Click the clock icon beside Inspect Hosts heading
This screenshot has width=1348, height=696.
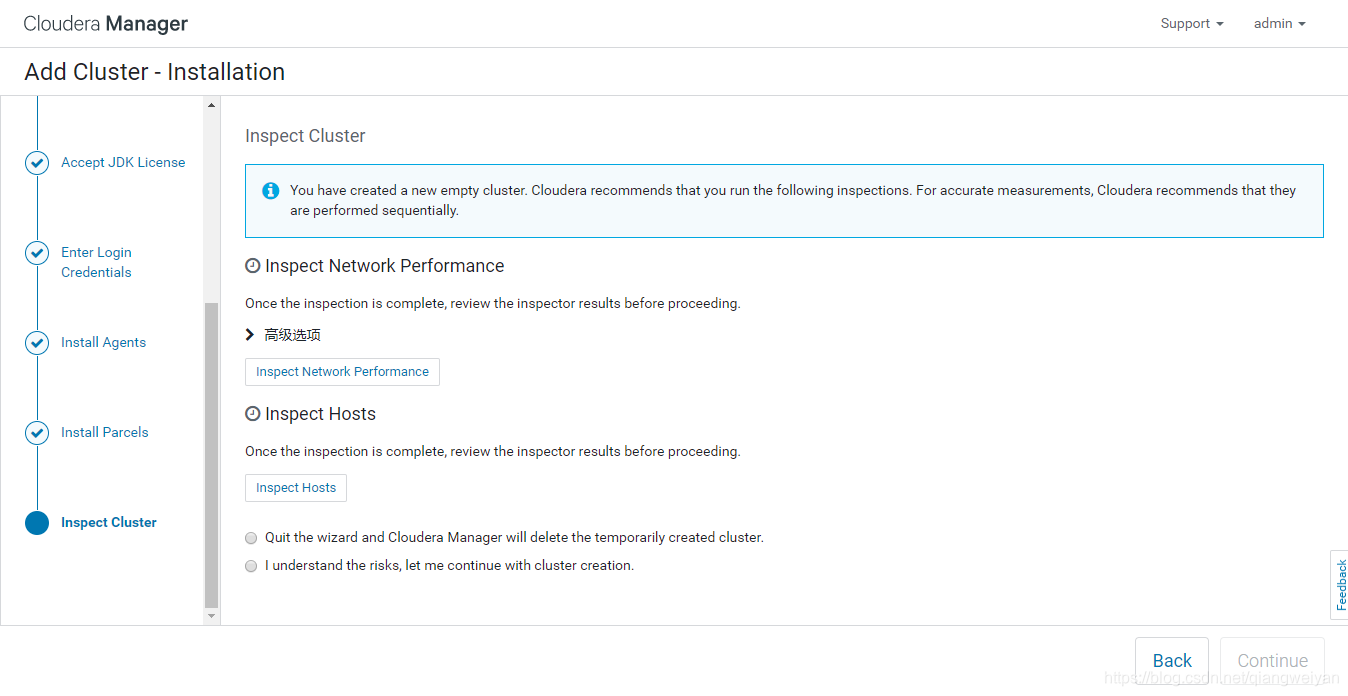[x=253, y=414]
